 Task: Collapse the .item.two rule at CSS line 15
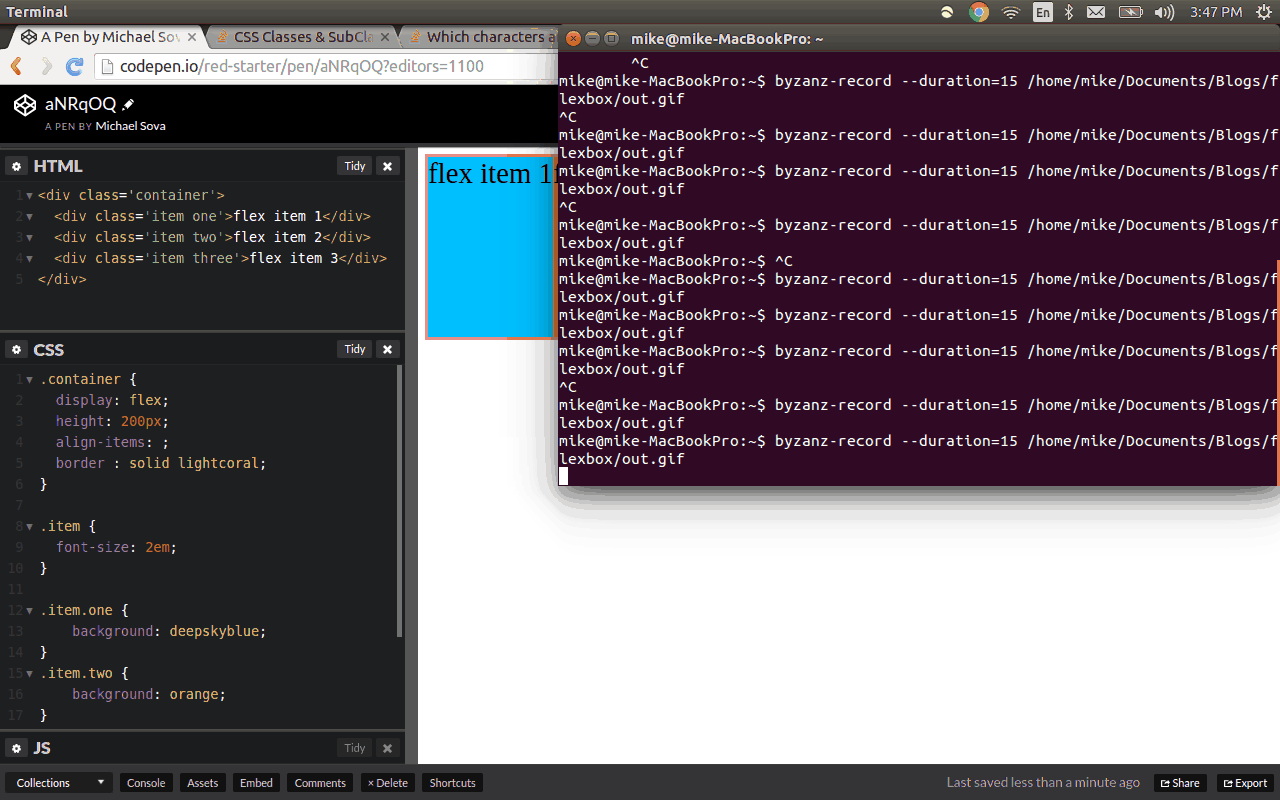click(30, 674)
